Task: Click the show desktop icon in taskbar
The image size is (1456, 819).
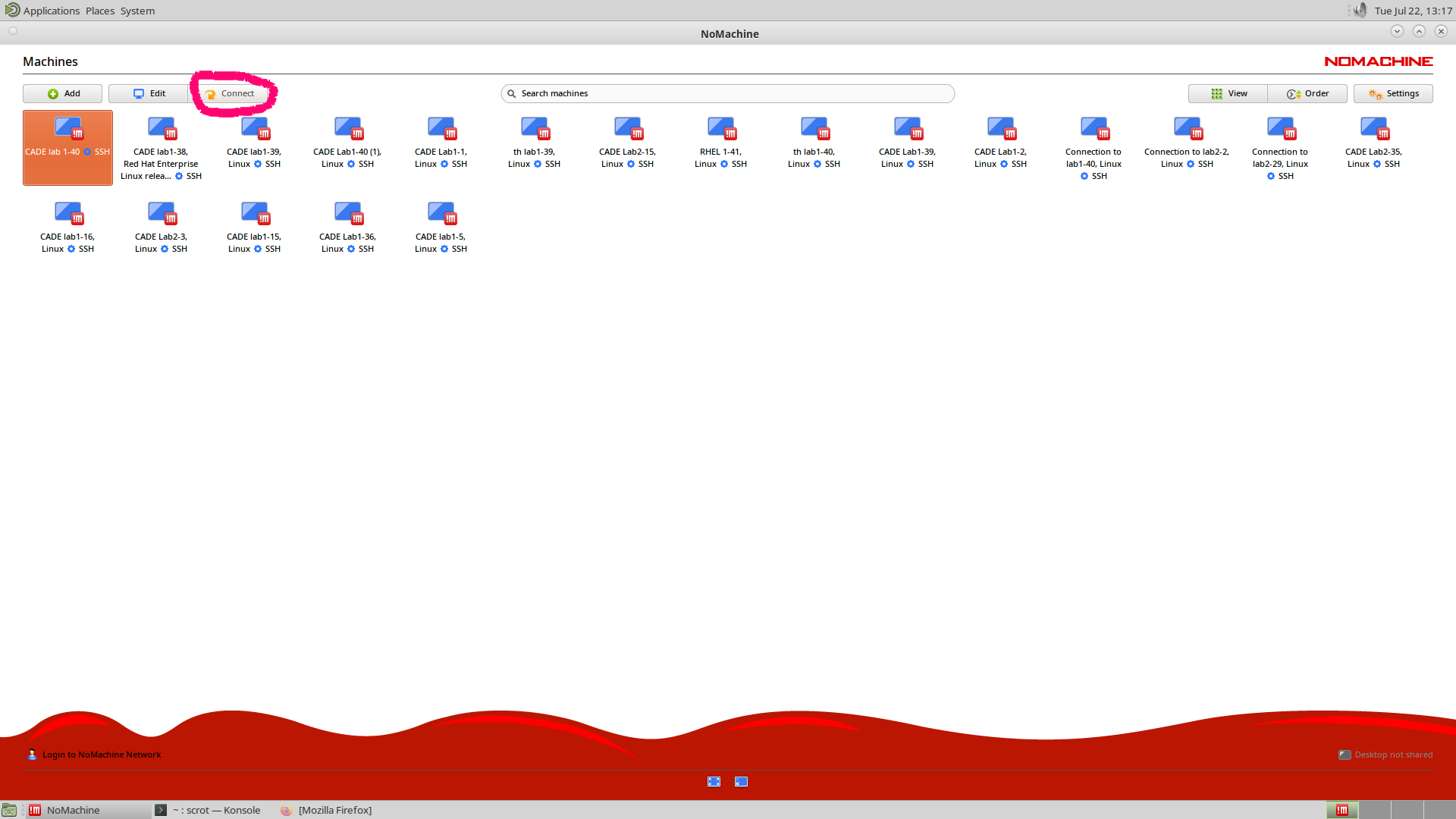Action: [9, 810]
